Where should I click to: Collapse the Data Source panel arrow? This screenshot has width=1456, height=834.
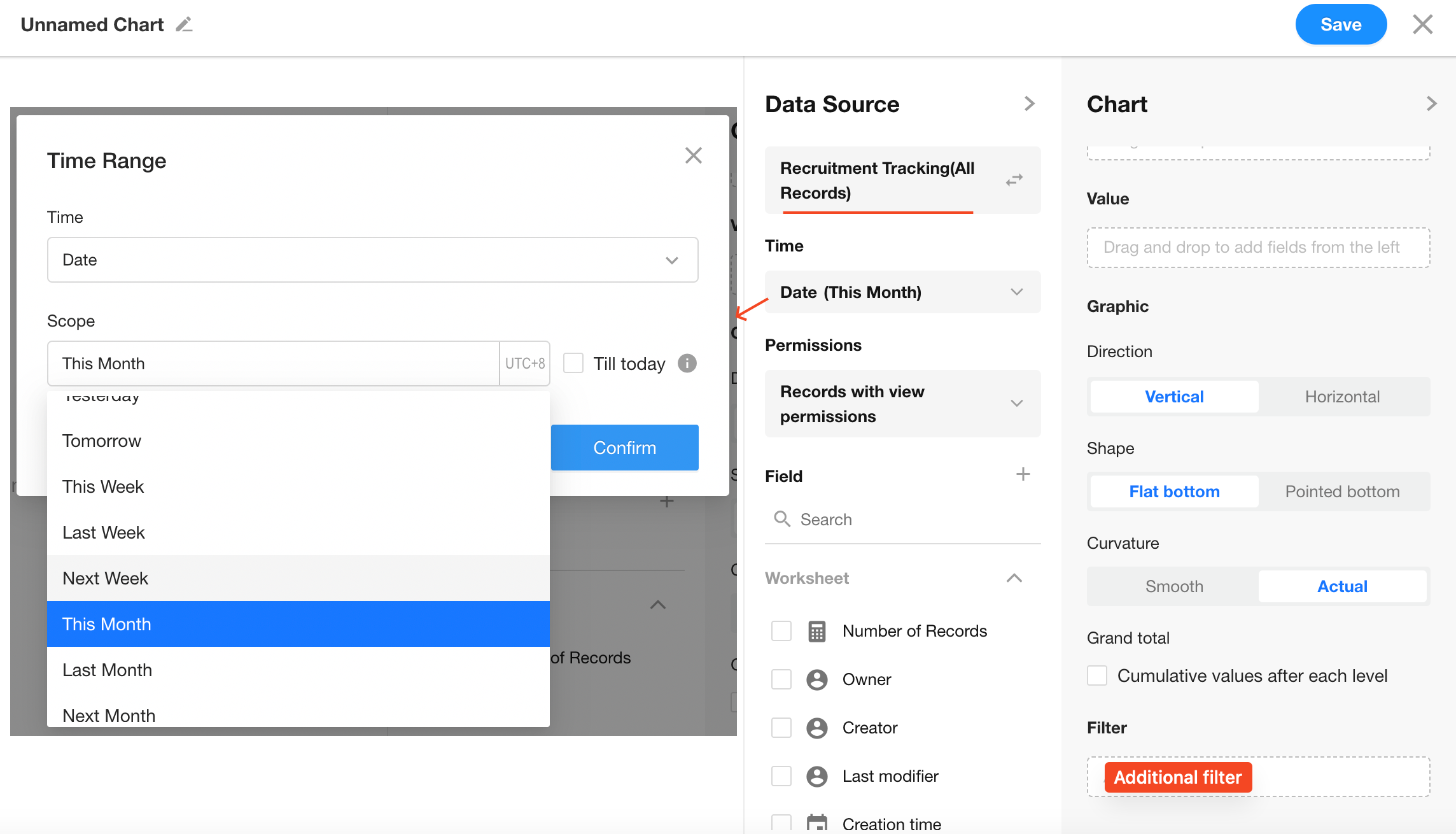pos(1030,104)
